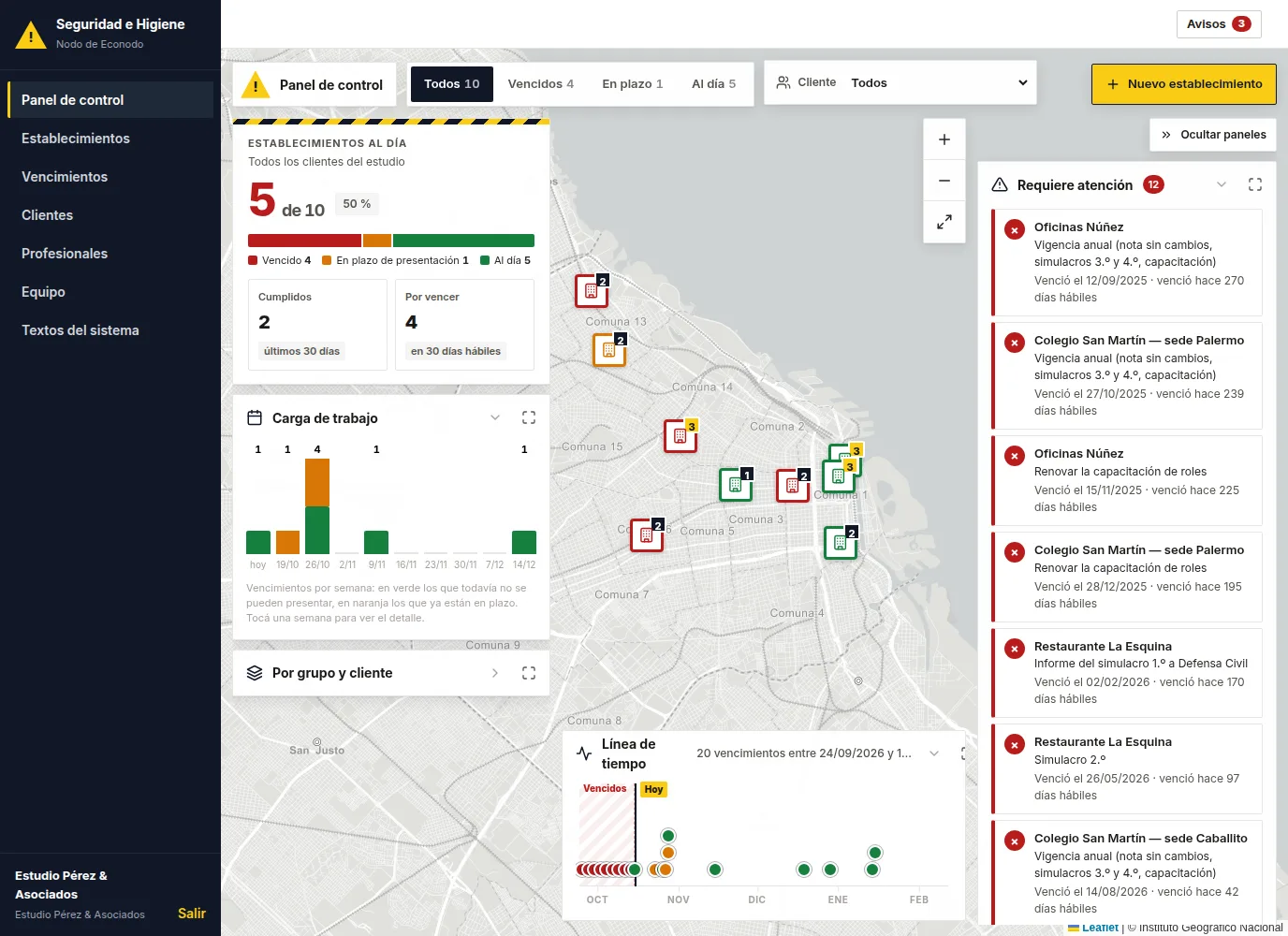The height and width of the screenshot is (936, 1288).
Task: Maximize the Carga de trabajo panel
Action: 529,417
